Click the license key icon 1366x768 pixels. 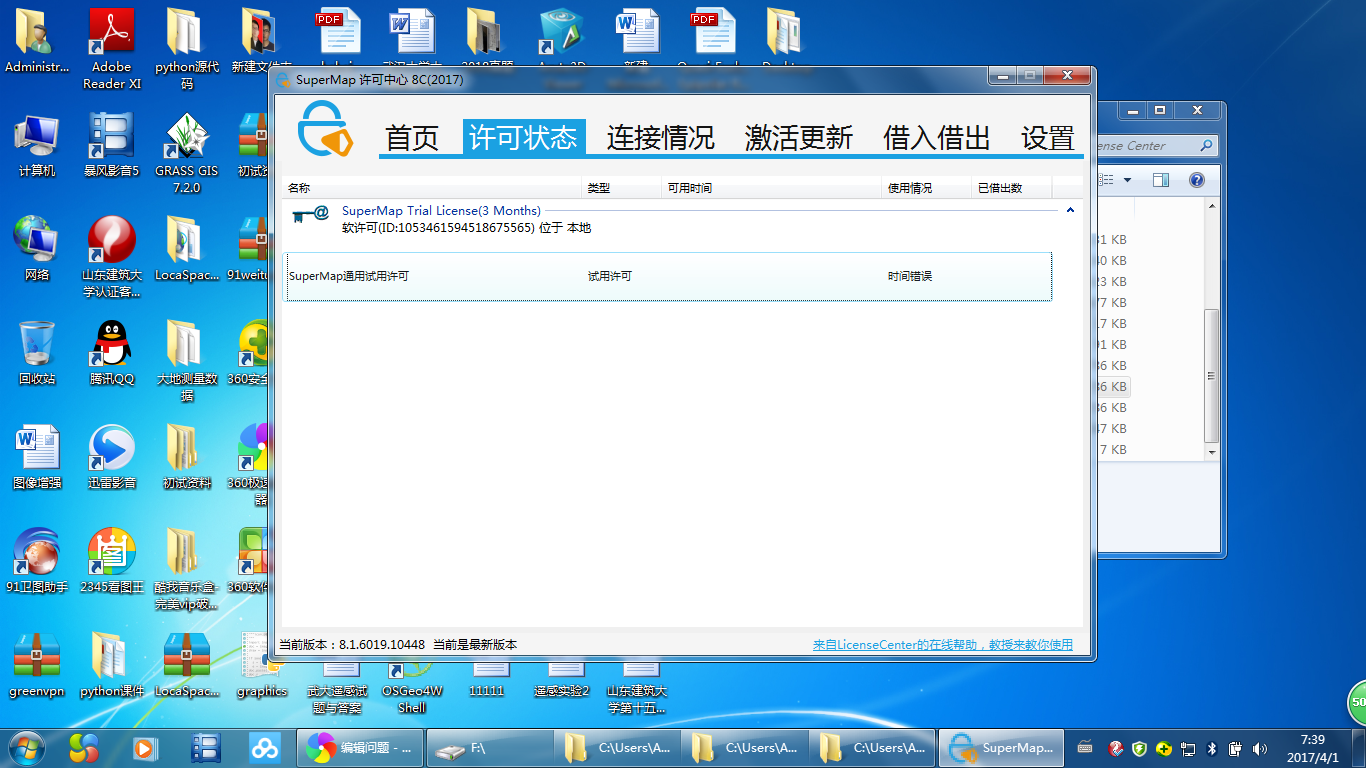[310, 214]
